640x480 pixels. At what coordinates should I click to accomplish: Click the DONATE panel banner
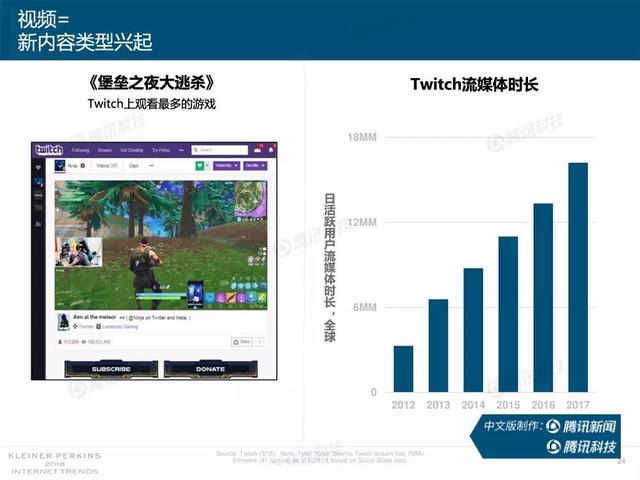click(x=211, y=369)
